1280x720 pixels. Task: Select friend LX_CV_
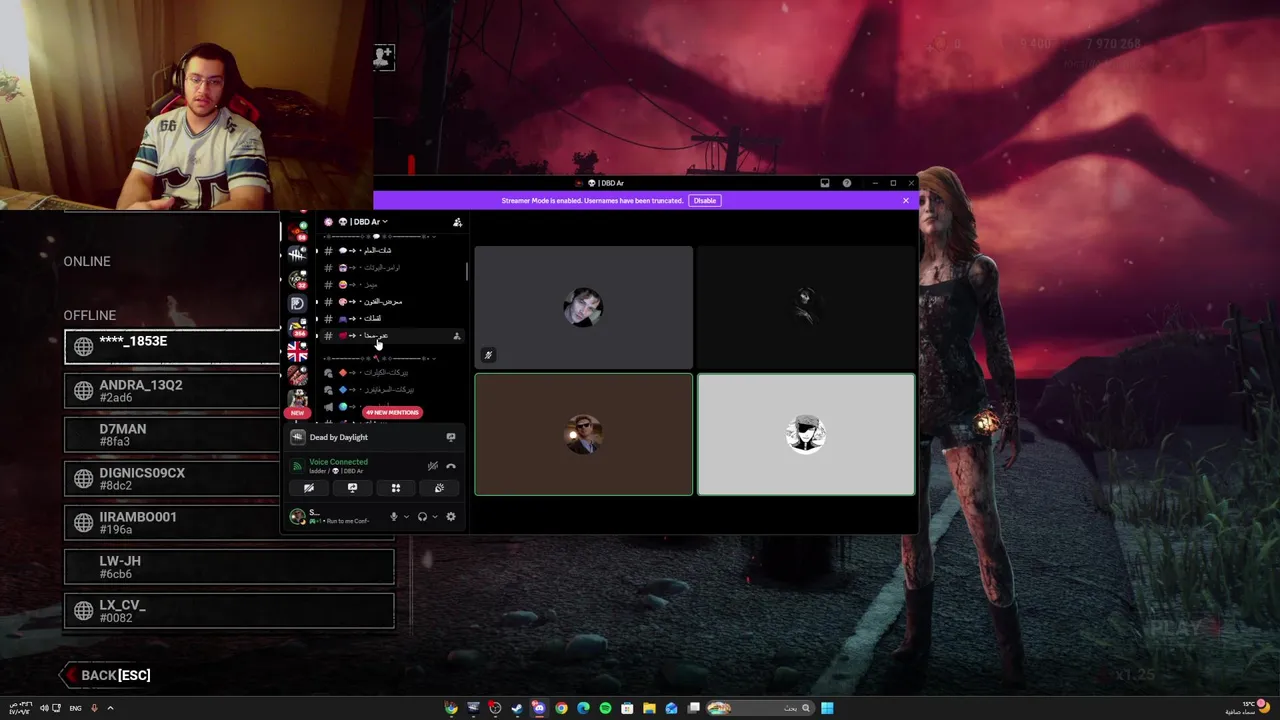pos(229,611)
